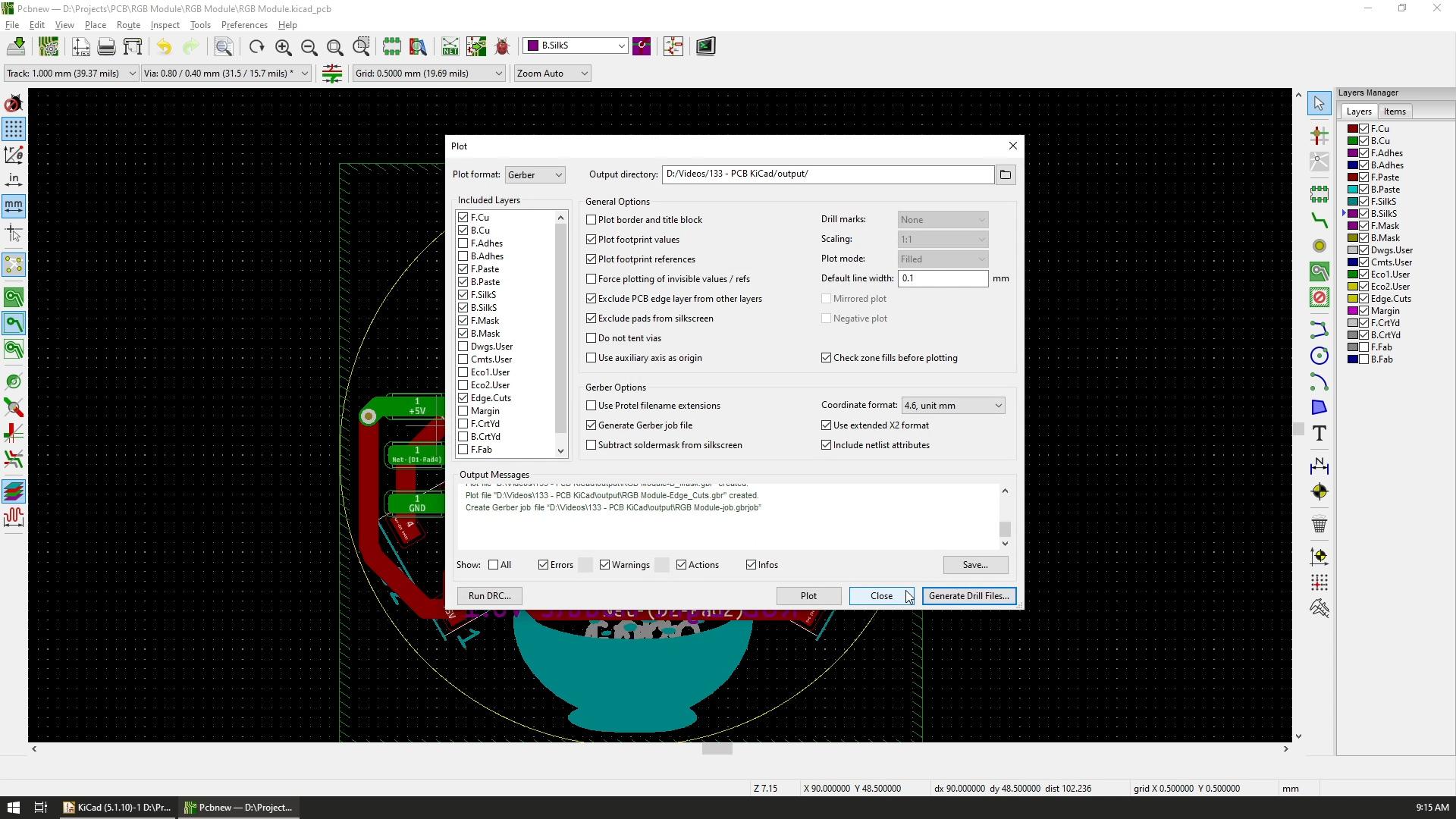This screenshot has height=819, width=1456.
Task: Click the Design Rules Checker bug icon
Action: (x=502, y=47)
